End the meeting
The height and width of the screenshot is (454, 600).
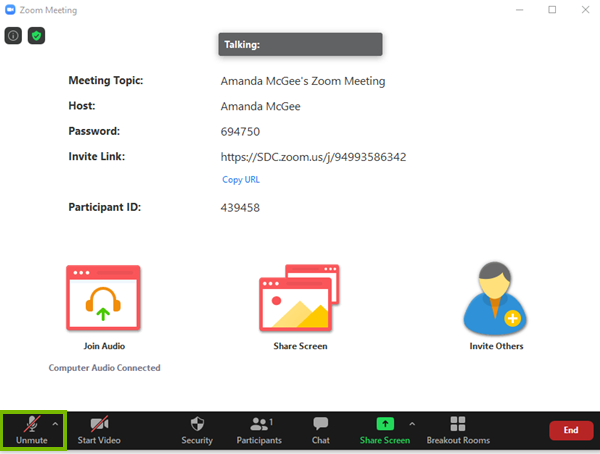pyautogui.click(x=571, y=430)
